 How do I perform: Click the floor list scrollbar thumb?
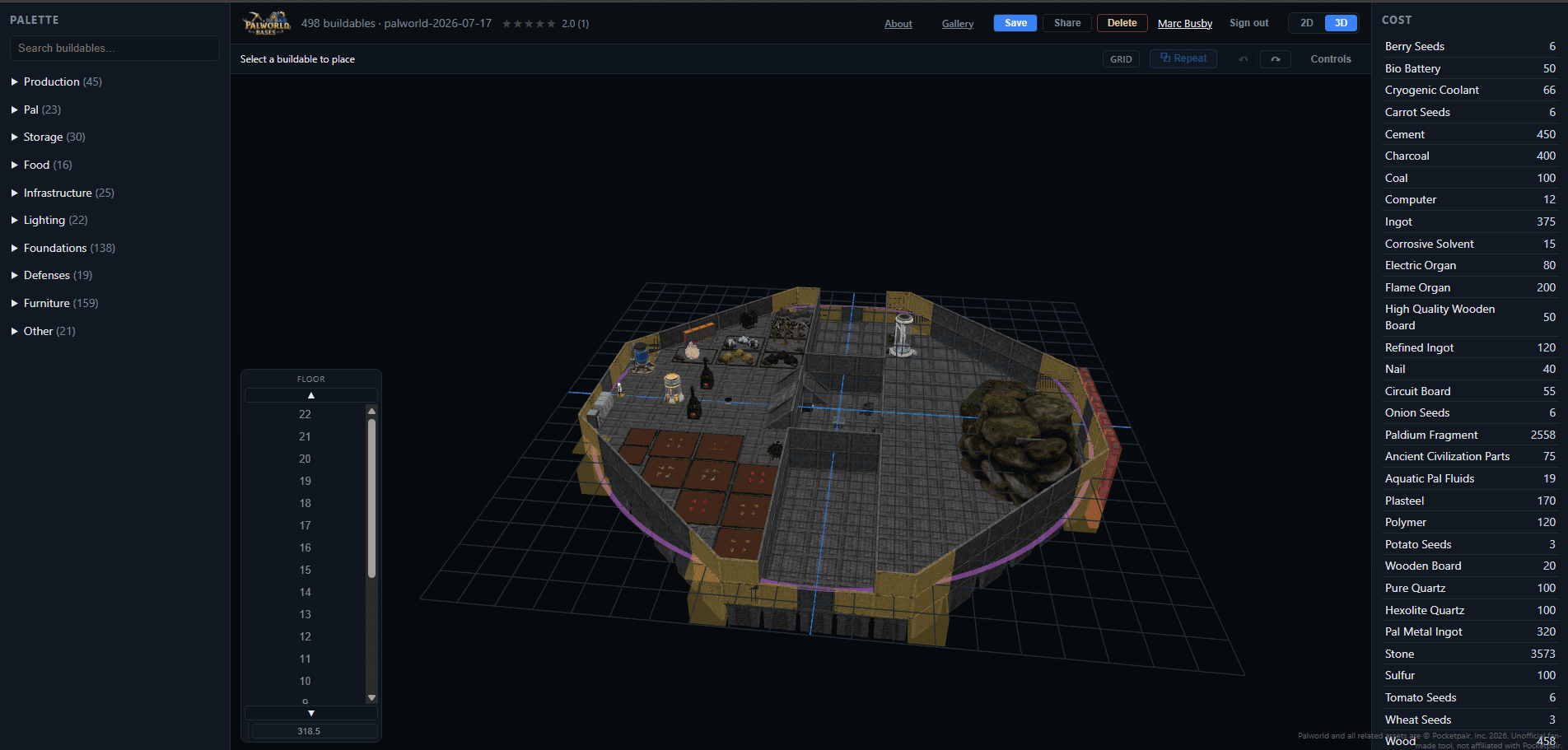click(371, 498)
